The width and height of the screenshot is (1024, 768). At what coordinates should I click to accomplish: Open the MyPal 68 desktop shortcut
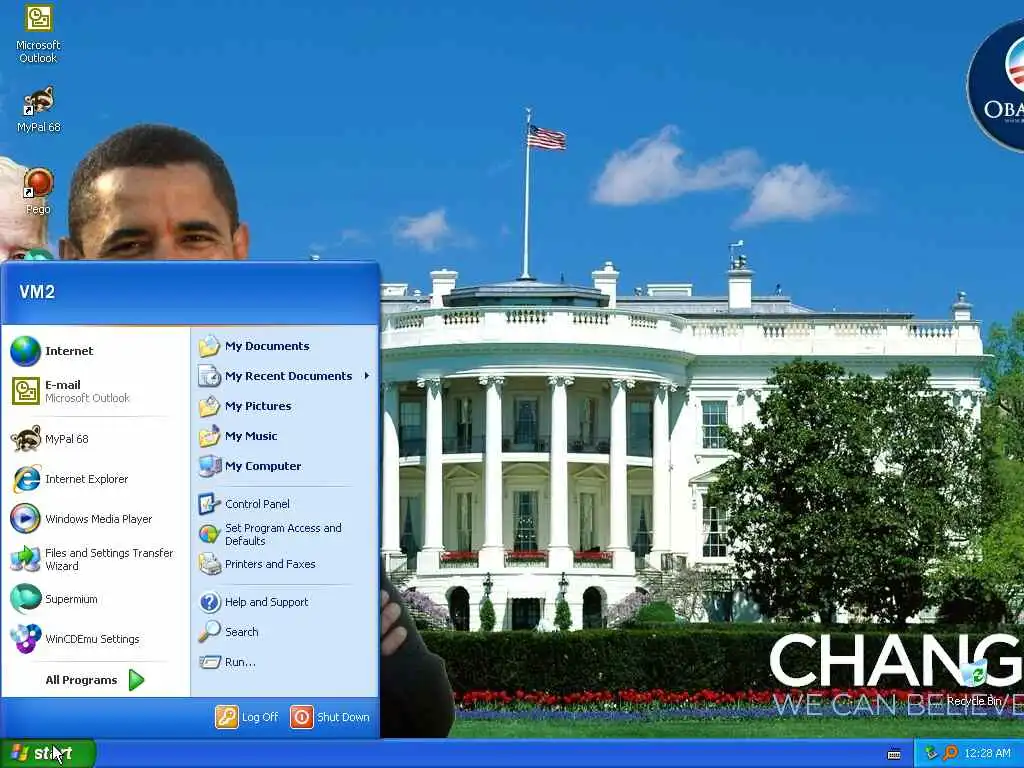tap(38, 109)
